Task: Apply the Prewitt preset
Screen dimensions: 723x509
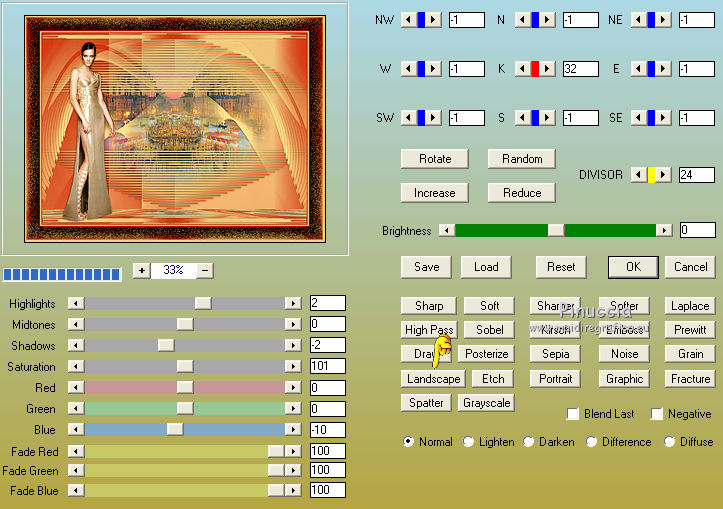Action: click(690, 330)
